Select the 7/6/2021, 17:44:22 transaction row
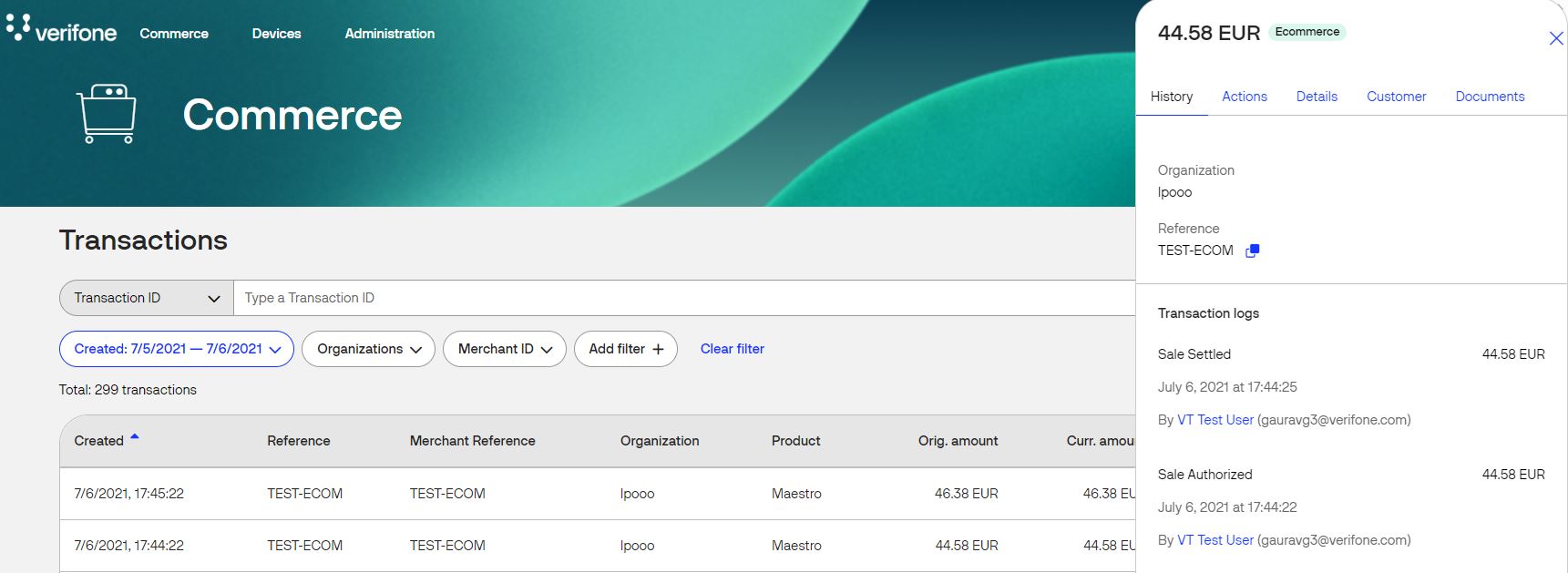 pos(598,546)
